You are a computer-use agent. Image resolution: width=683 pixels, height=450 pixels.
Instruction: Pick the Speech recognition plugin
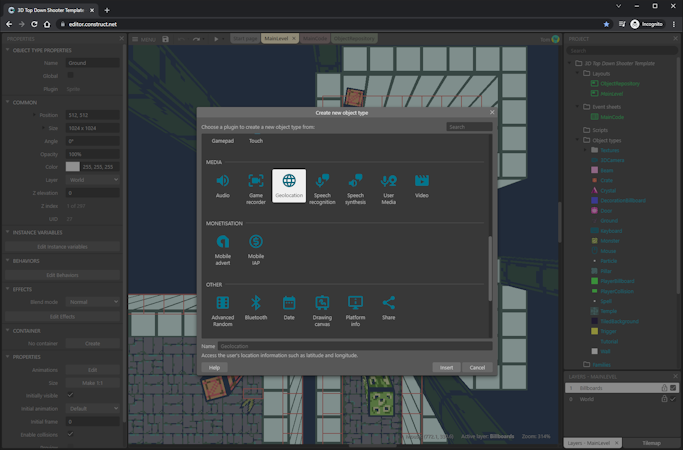[322, 182]
